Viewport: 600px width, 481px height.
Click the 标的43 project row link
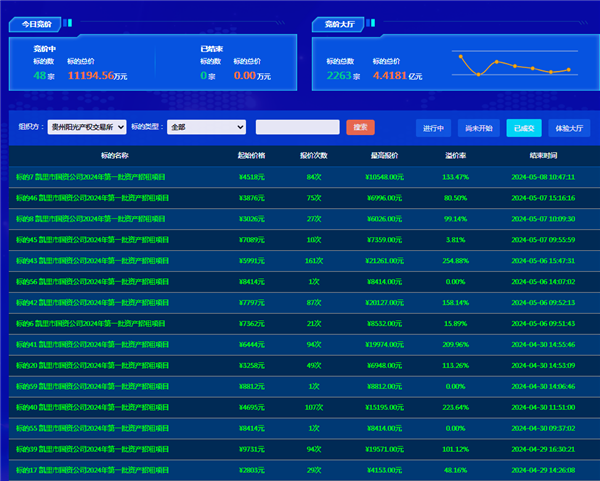point(93,260)
